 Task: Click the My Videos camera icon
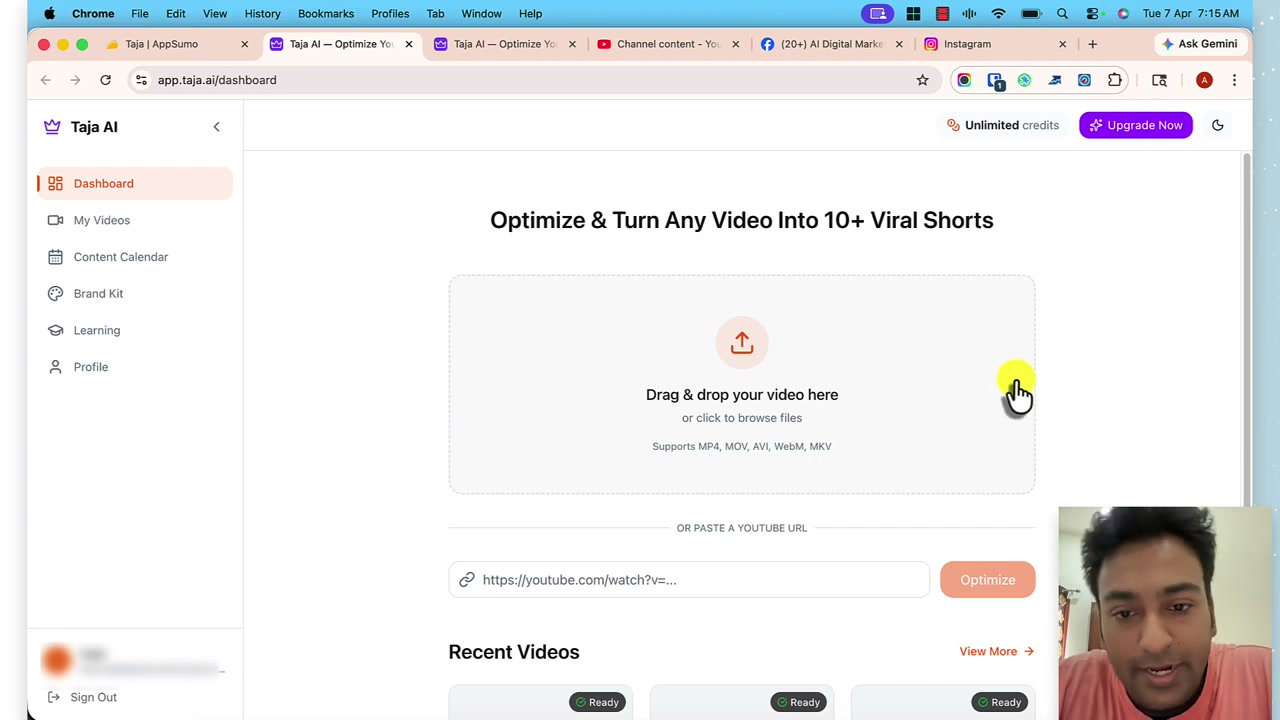coord(55,220)
